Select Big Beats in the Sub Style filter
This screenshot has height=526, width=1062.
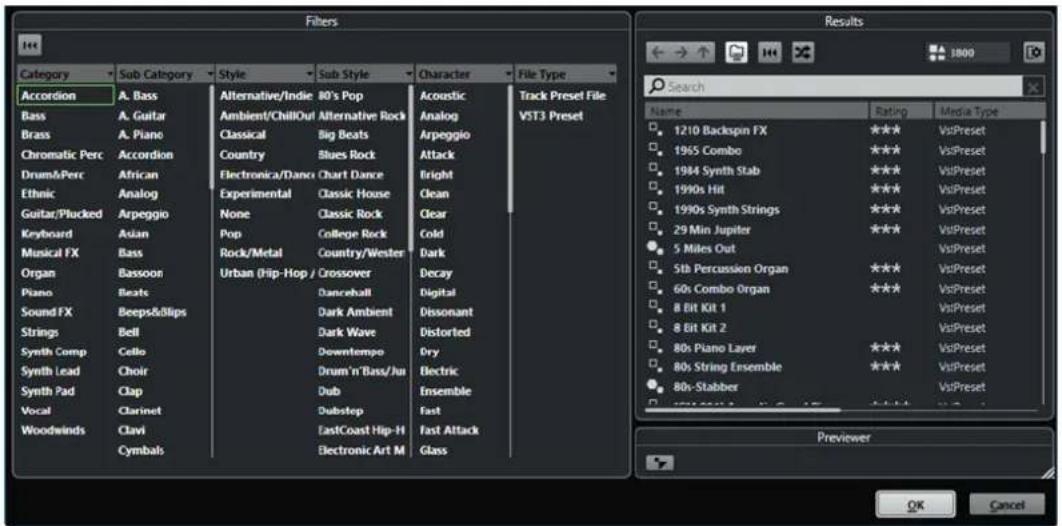(343, 135)
